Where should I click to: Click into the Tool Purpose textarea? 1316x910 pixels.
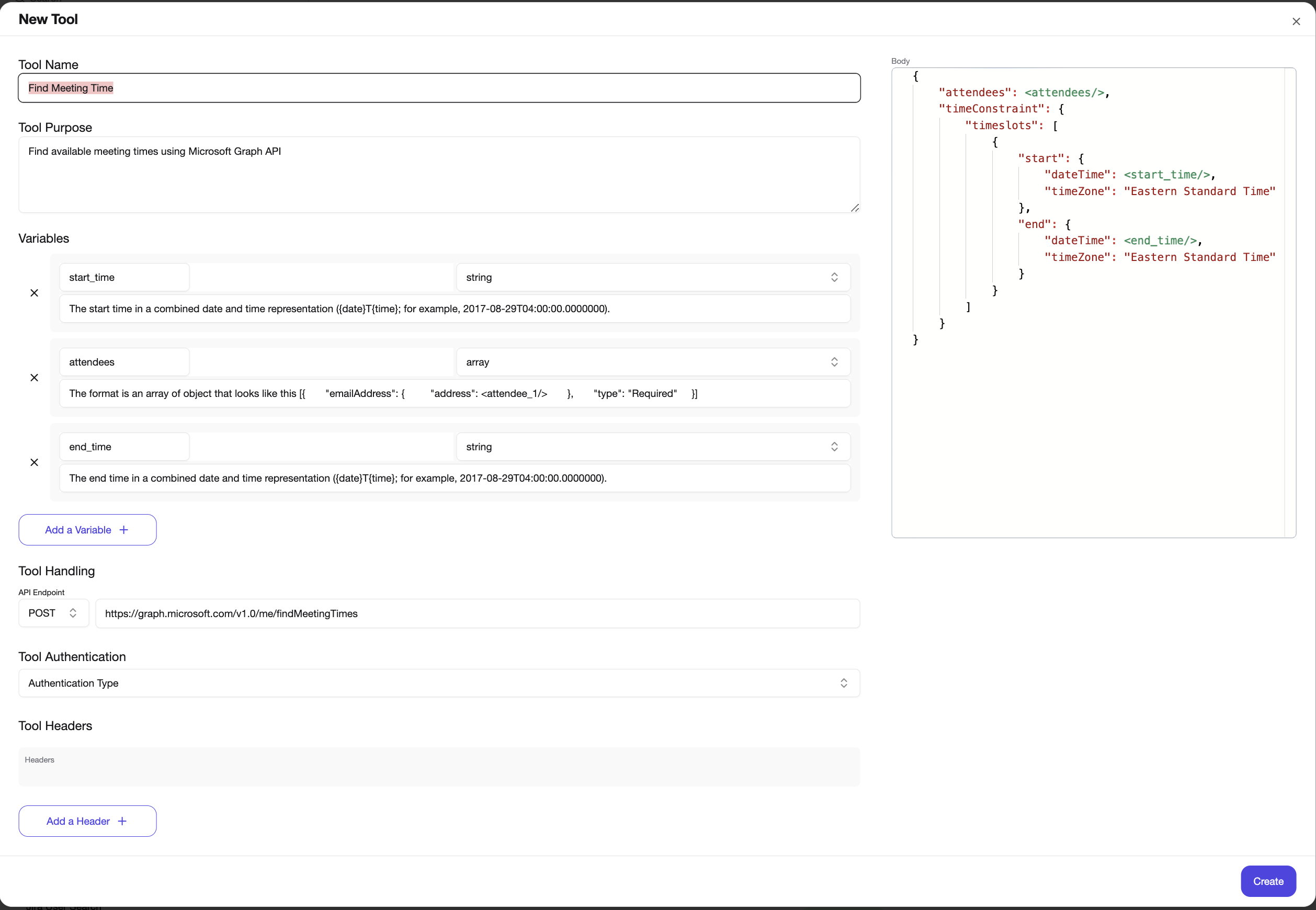[439, 175]
